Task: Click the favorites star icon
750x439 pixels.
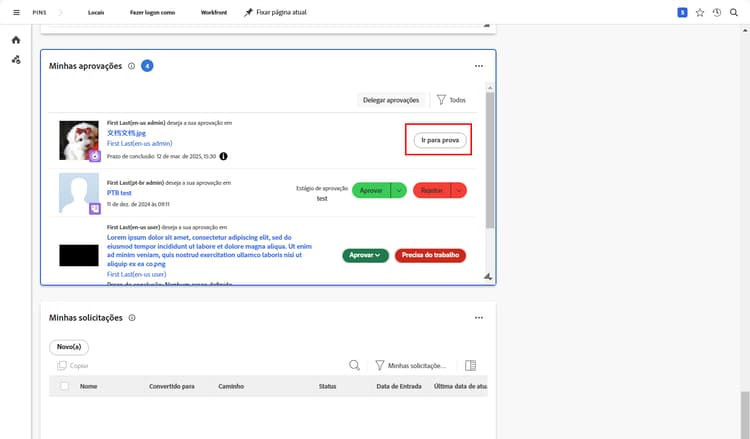Action: click(700, 12)
